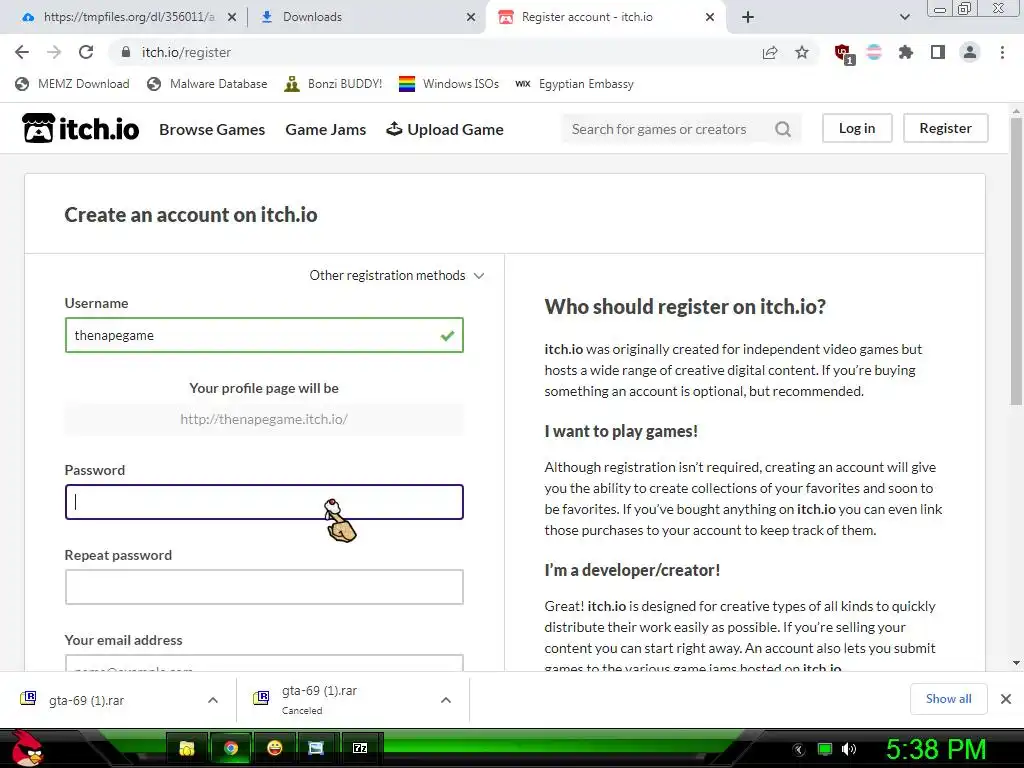The width and height of the screenshot is (1024, 768).
Task: Open Upload Game menu item
Action: coord(445,129)
